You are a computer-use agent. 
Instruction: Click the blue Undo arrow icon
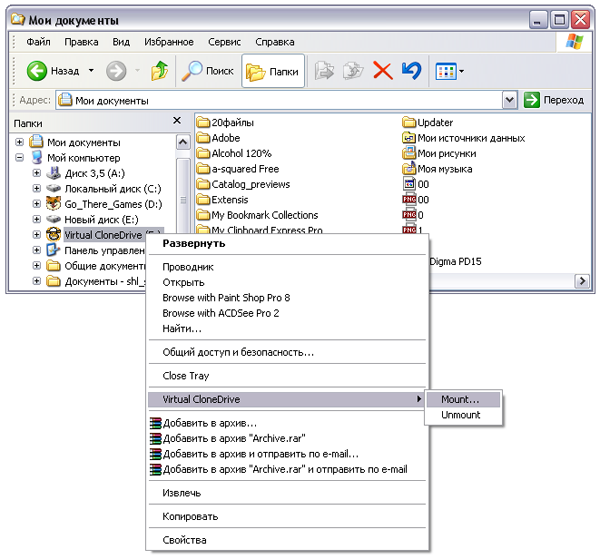click(412, 71)
